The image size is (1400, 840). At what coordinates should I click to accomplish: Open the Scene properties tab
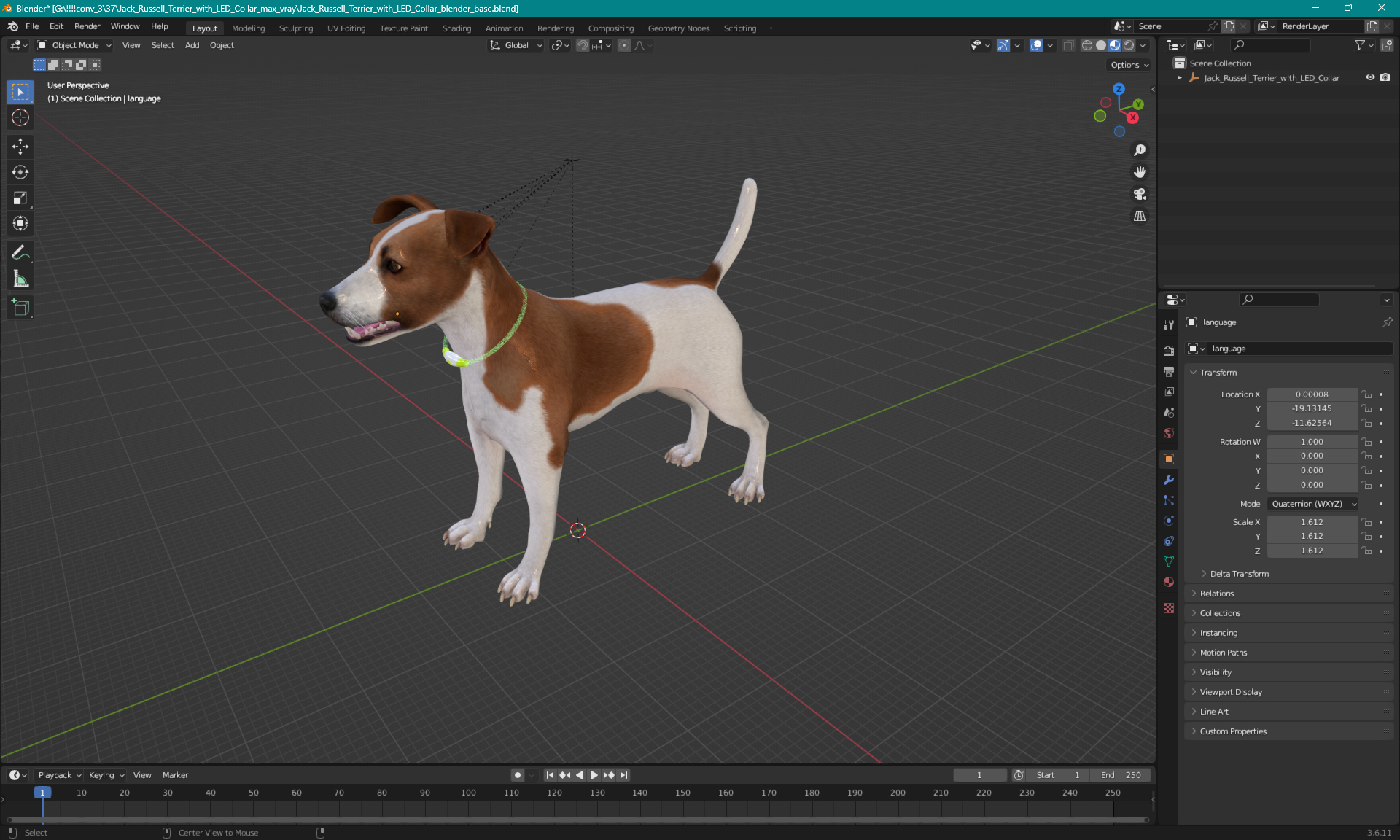pos(1169,412)
